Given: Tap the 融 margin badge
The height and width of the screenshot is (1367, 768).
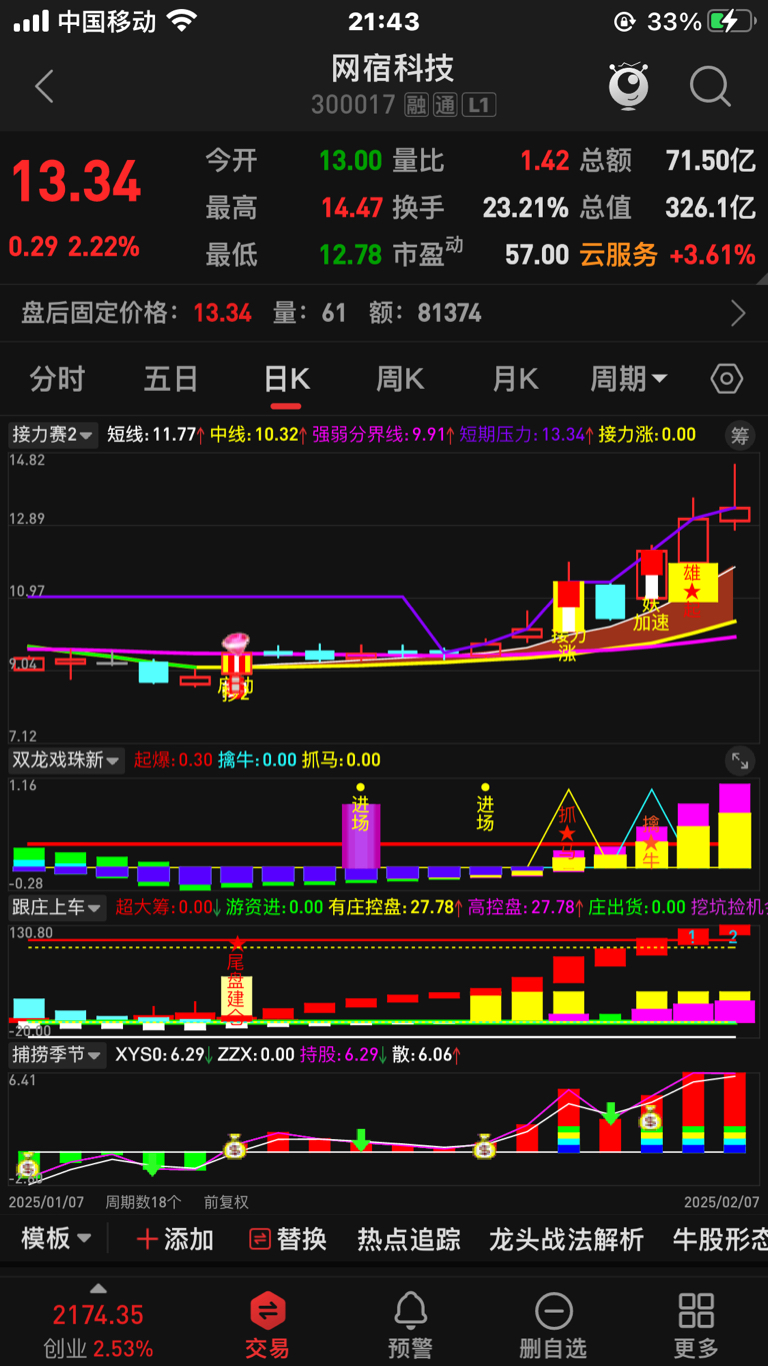Looking at the screenshot, I should pyautogui.click(x=416, y=104).
